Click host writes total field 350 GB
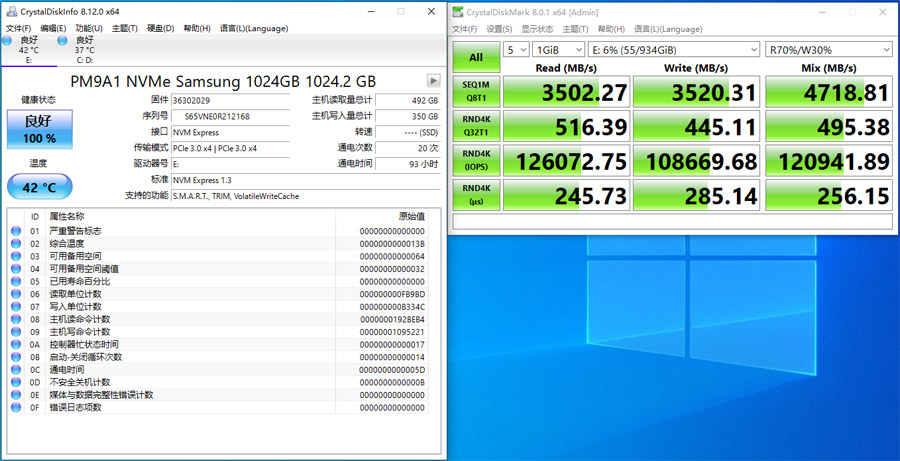900x461 pixels. click(x=408, y=117)
